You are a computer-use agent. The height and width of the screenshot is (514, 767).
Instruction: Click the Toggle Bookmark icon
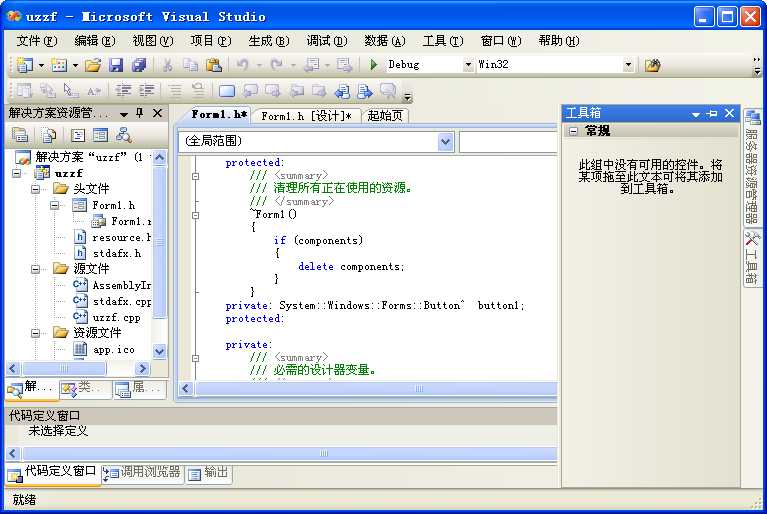(x=226, y=90)
